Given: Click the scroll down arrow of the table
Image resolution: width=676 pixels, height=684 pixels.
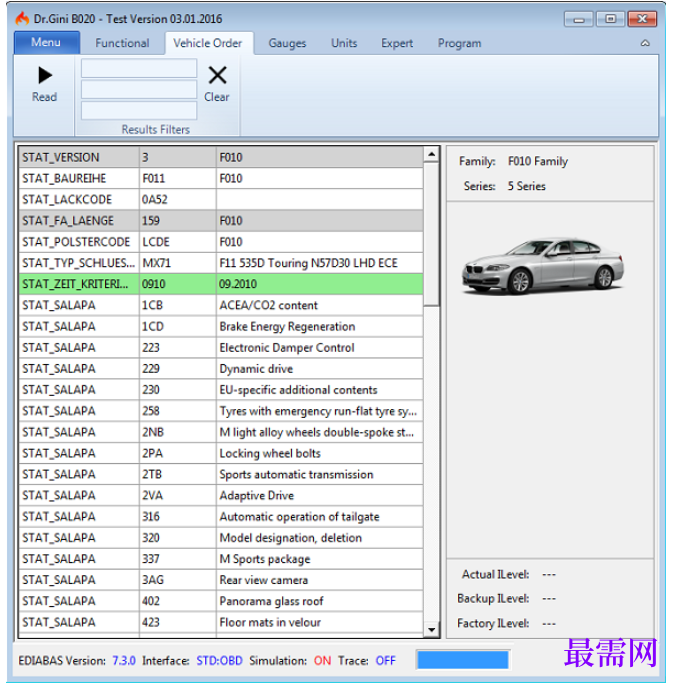Looking at the screenshot, I should click(x=431, y=629).
